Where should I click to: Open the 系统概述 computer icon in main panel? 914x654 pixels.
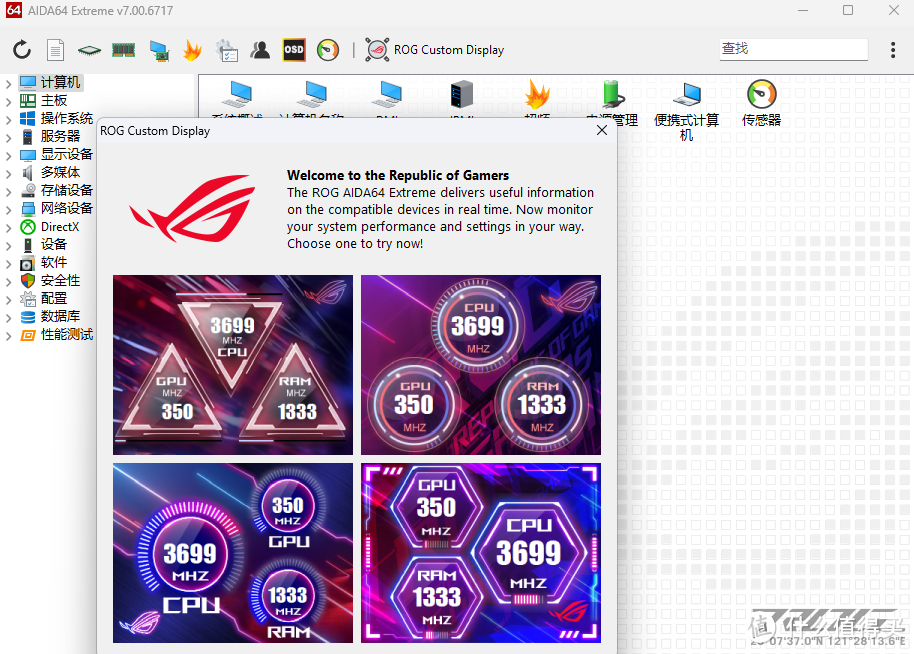(238, 96)
